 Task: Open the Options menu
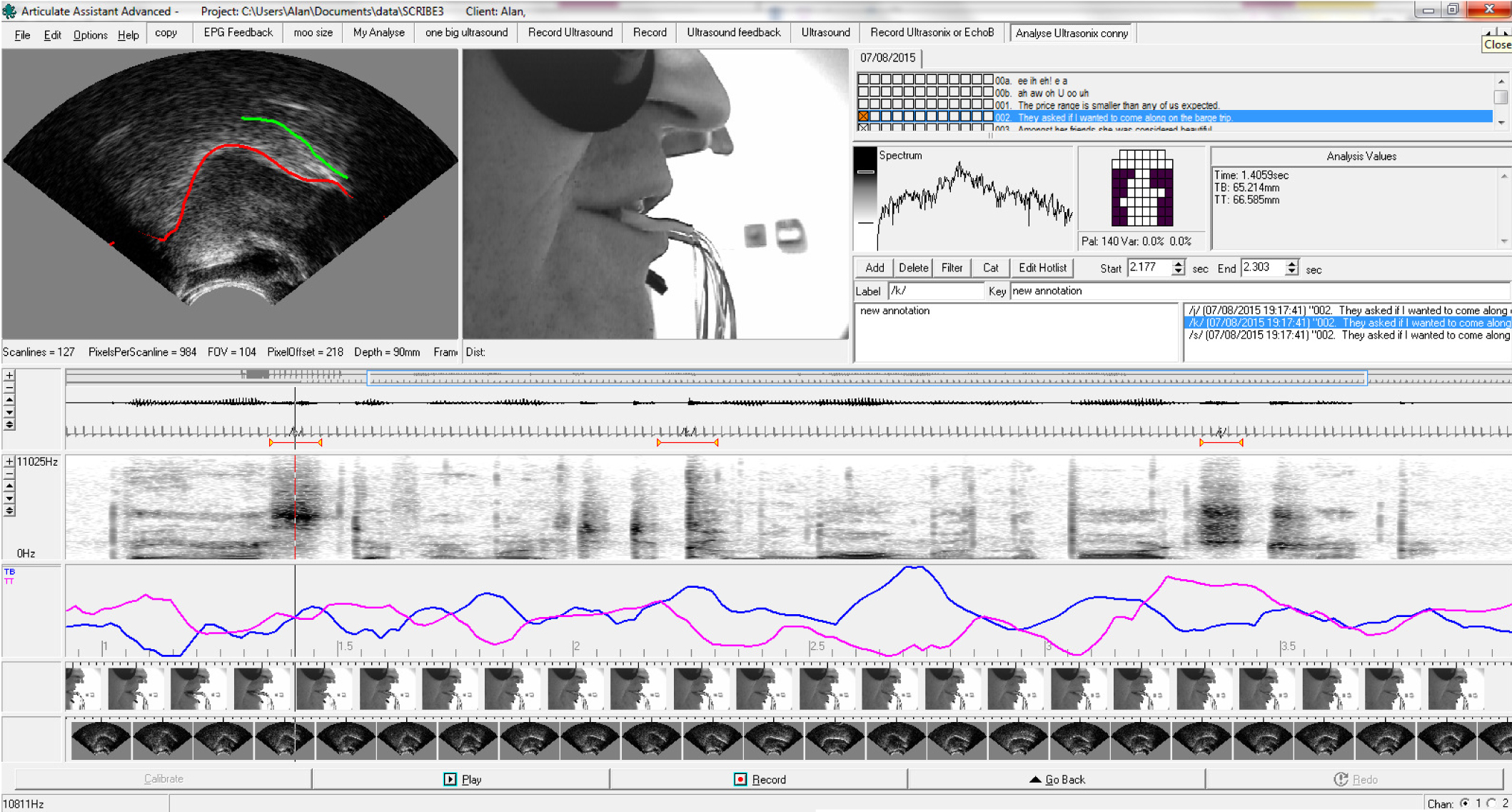coord(90,34)
